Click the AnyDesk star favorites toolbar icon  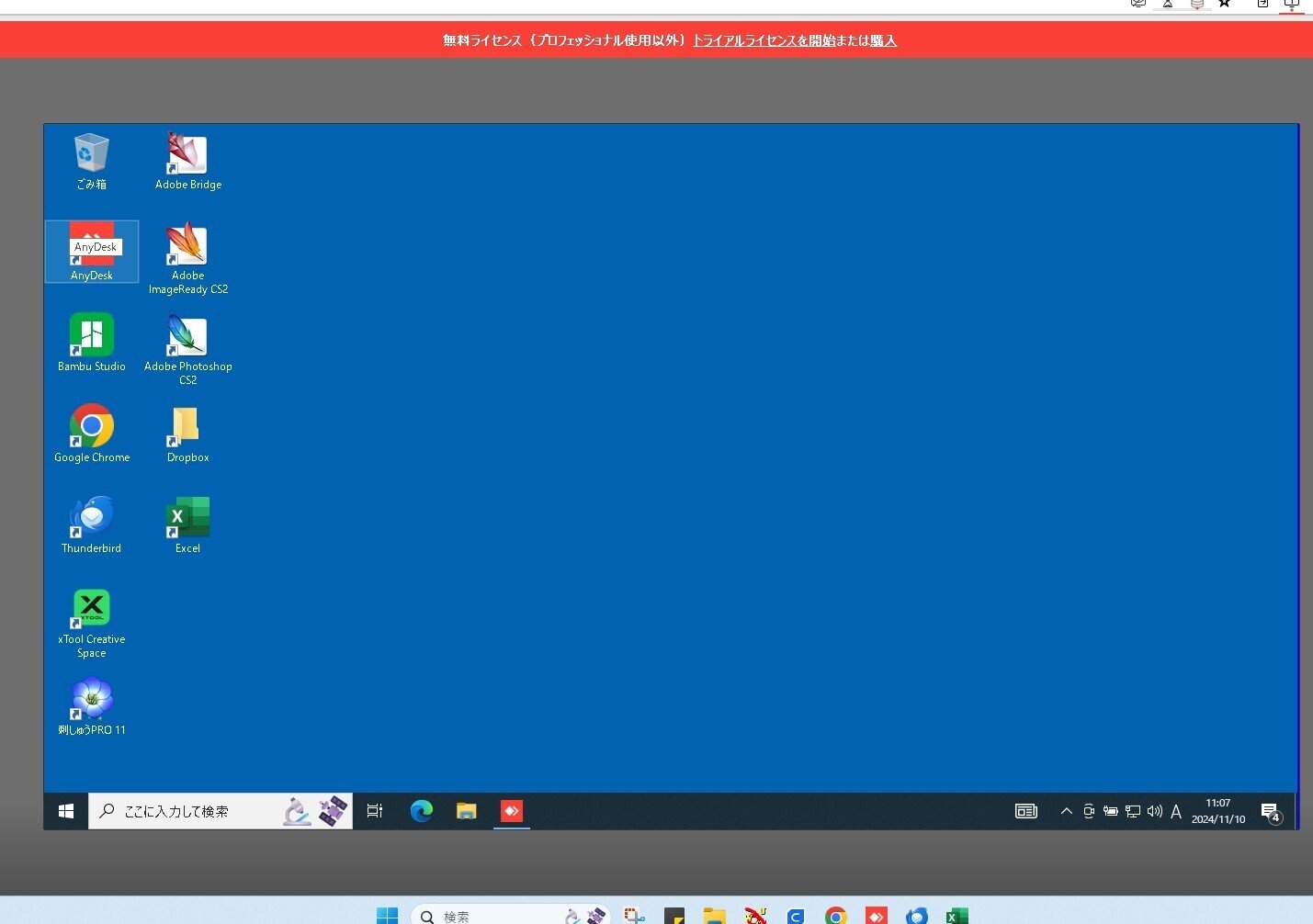[1225, 4]
